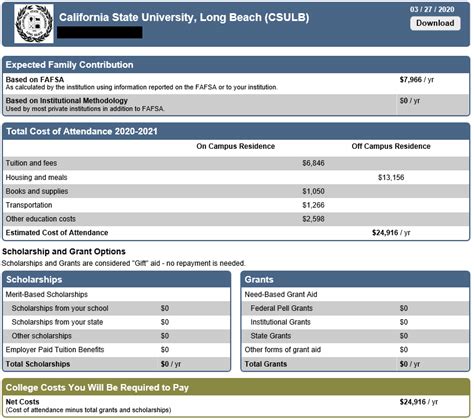
Task: Click the $0 value for Employer Paid Tuition Benefits
Action: click(165, 350)
